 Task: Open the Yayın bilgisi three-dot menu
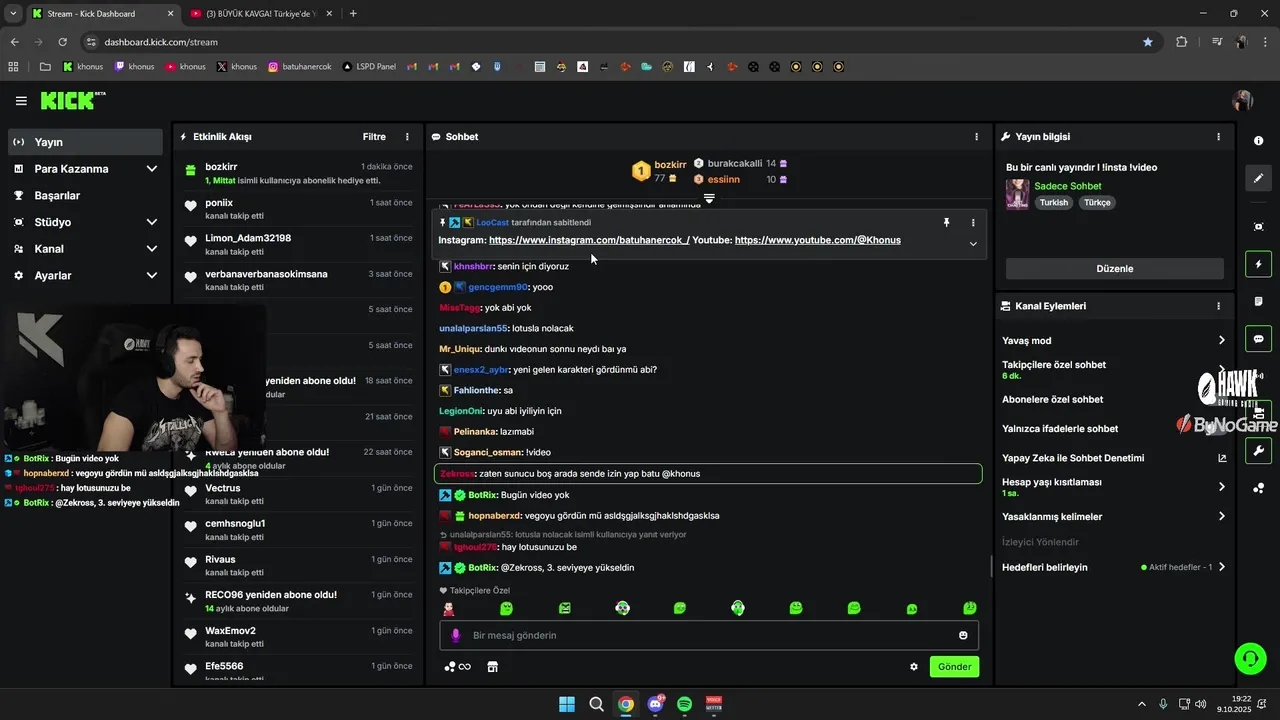(x=1218, y=137)
